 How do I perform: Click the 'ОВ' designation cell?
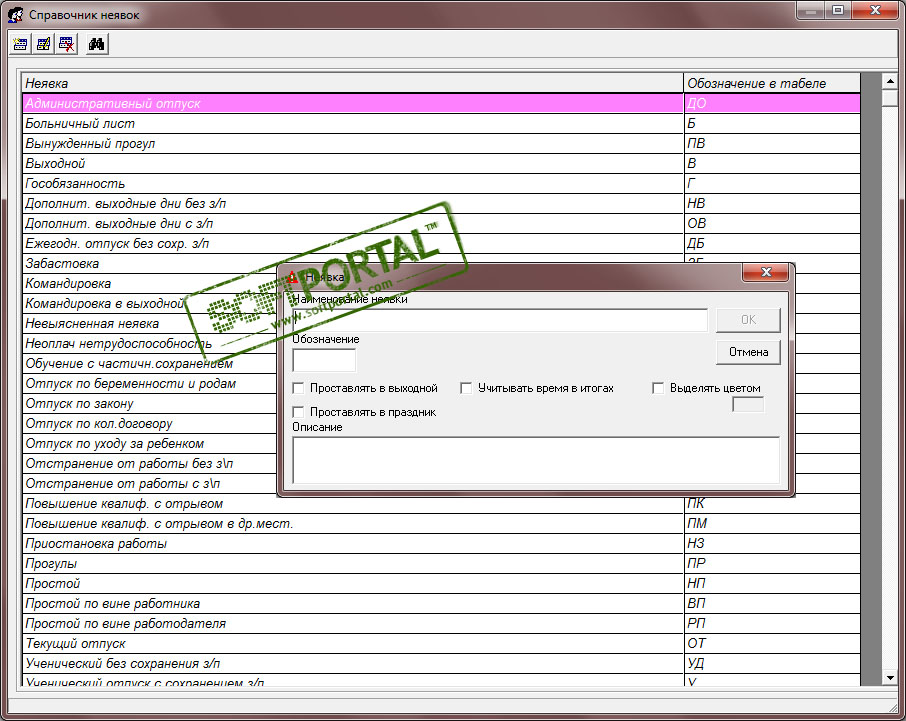click(772, 224)
